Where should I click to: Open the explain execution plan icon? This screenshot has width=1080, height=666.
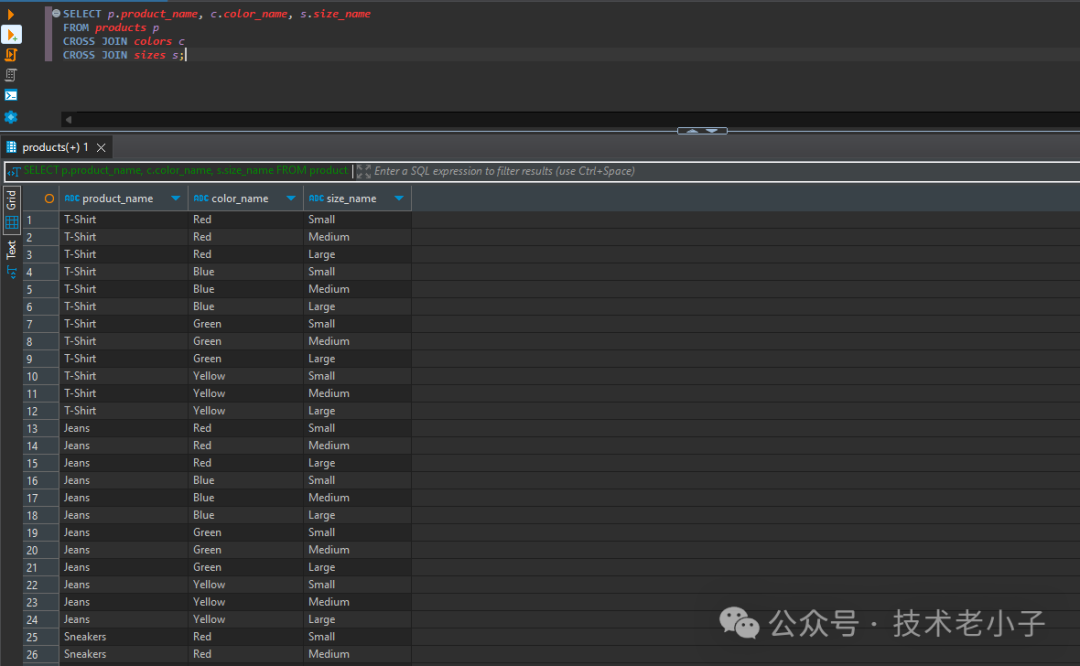click(11, 75)
